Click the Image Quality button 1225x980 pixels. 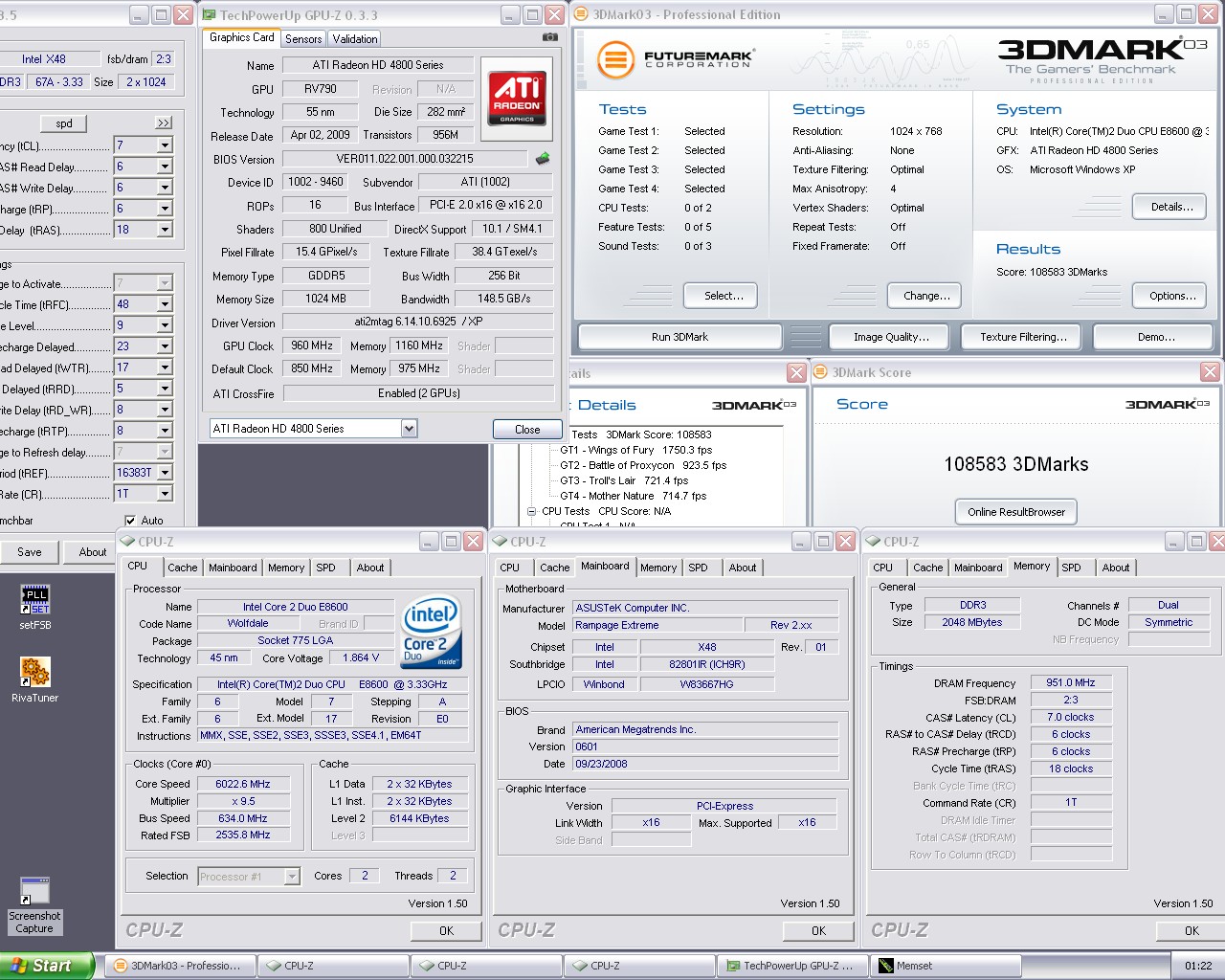(891, 337)
